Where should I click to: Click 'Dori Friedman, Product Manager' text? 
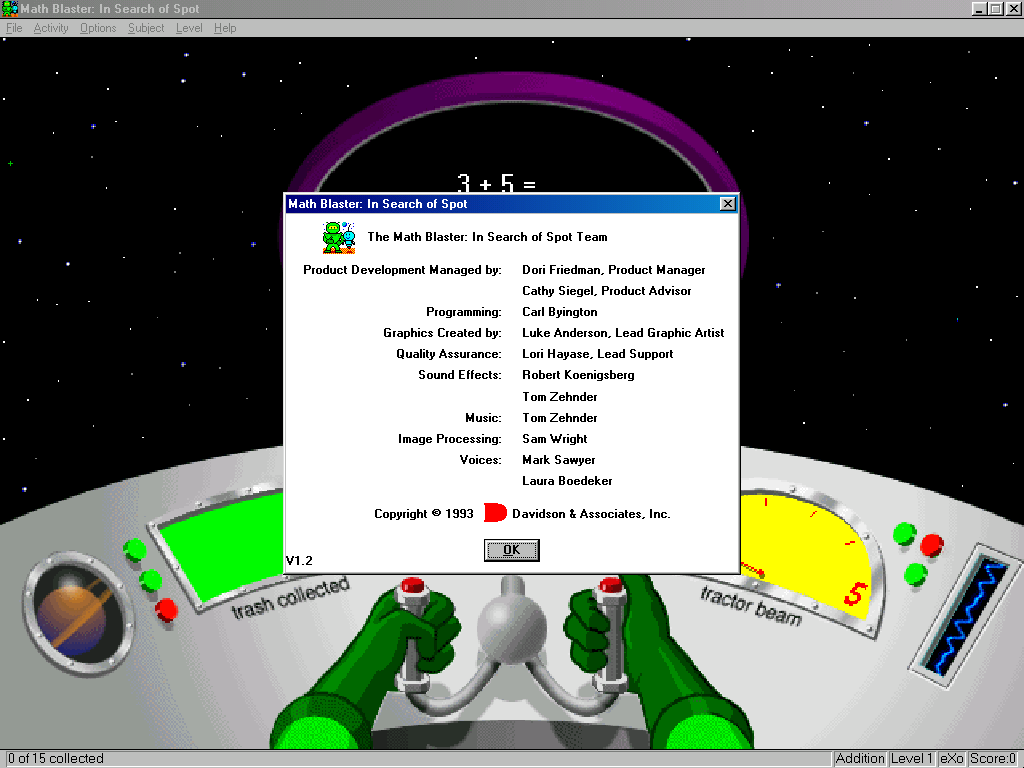point(613,270)
